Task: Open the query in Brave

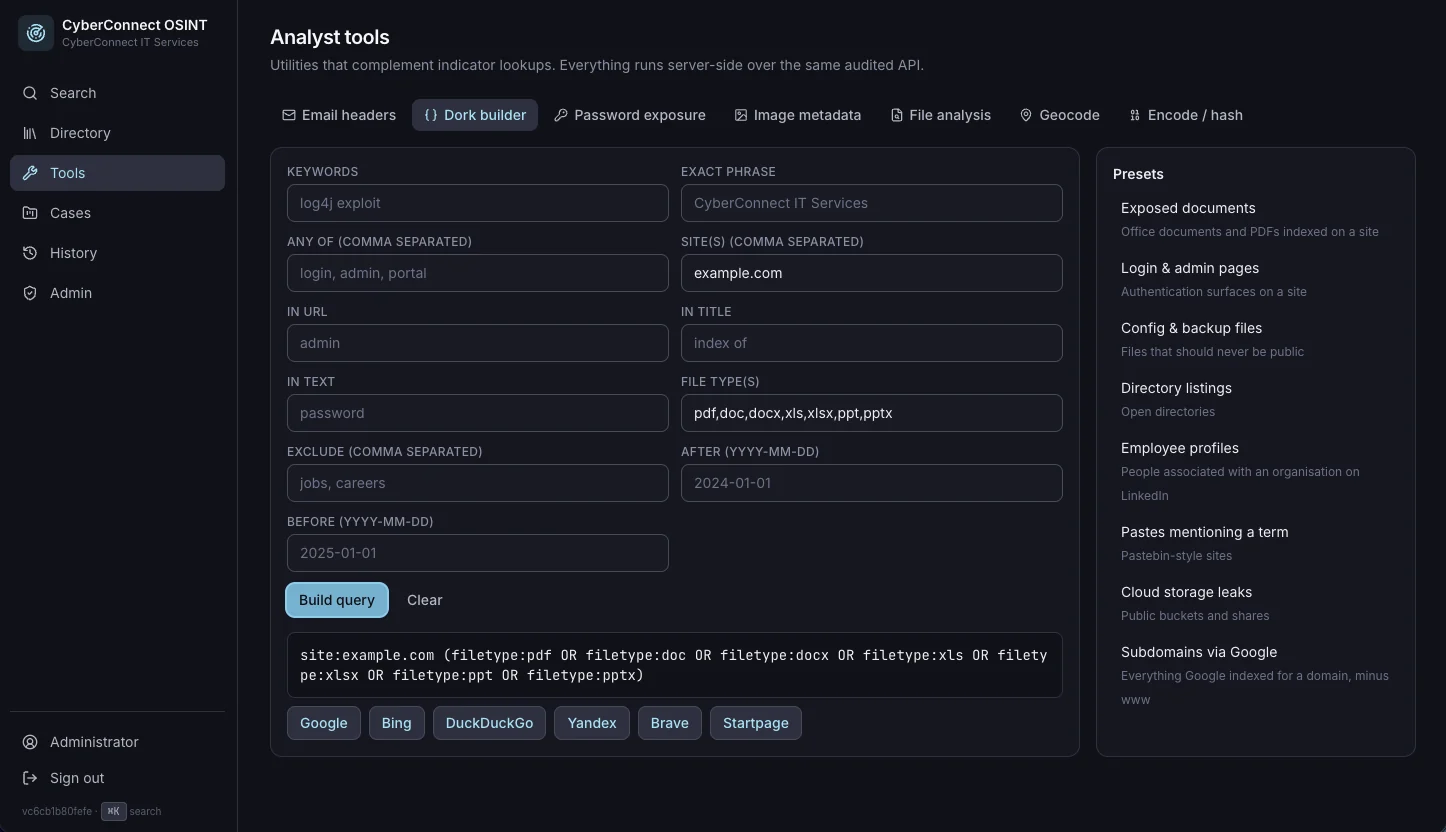Action: 669,723
